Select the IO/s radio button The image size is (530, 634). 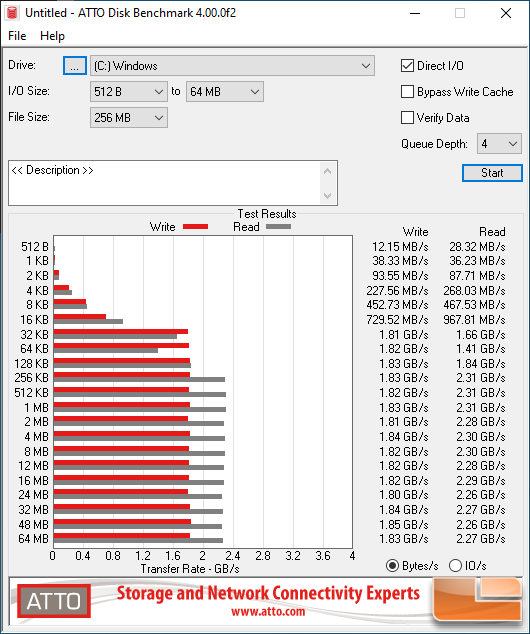[455, 565]
